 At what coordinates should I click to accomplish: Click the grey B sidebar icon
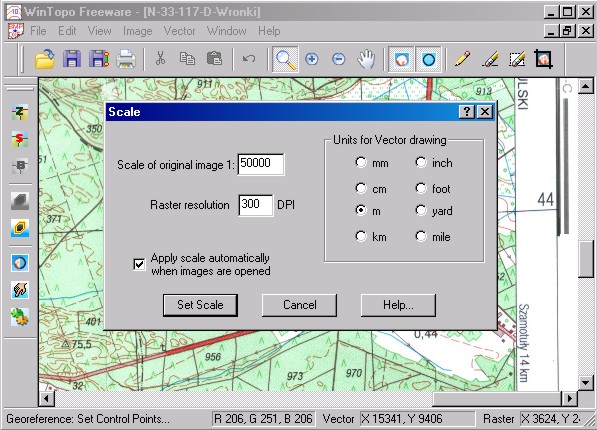pyautogui.click(x=19, y=166)
